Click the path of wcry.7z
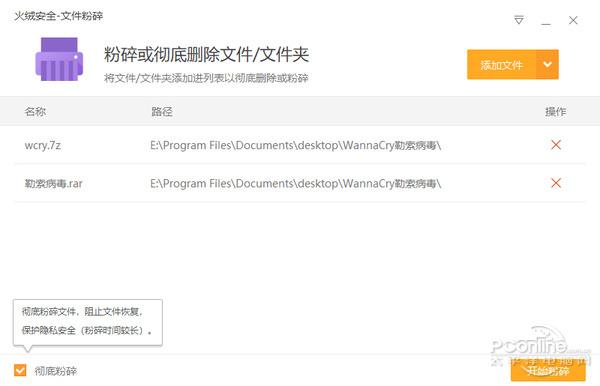 [295, 145]
